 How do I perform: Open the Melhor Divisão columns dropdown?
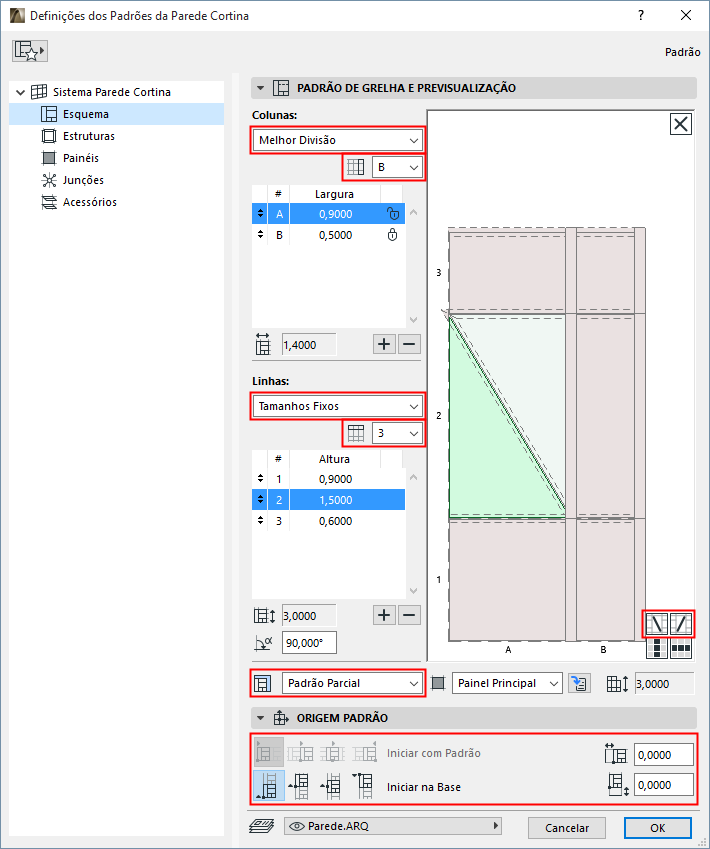tap(338, 140)
